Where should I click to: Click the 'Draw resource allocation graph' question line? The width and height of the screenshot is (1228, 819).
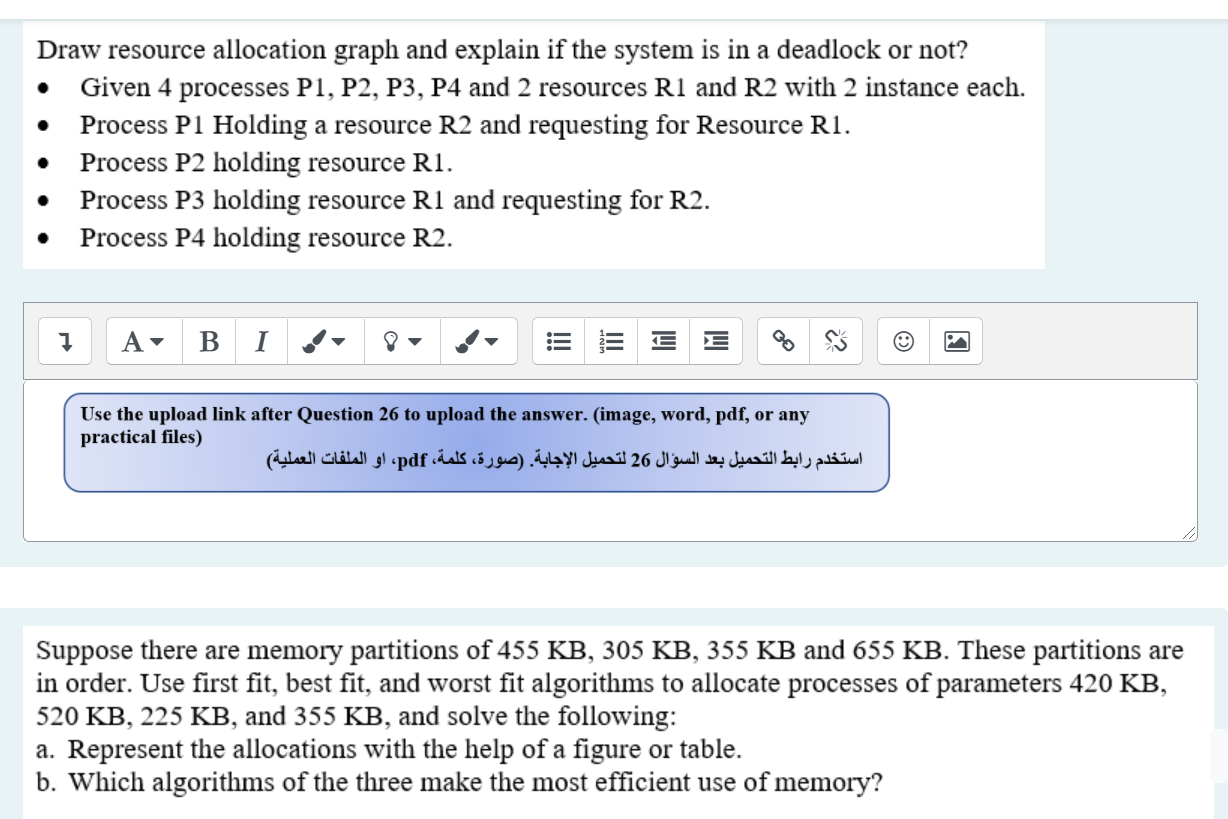click(502, 49)
